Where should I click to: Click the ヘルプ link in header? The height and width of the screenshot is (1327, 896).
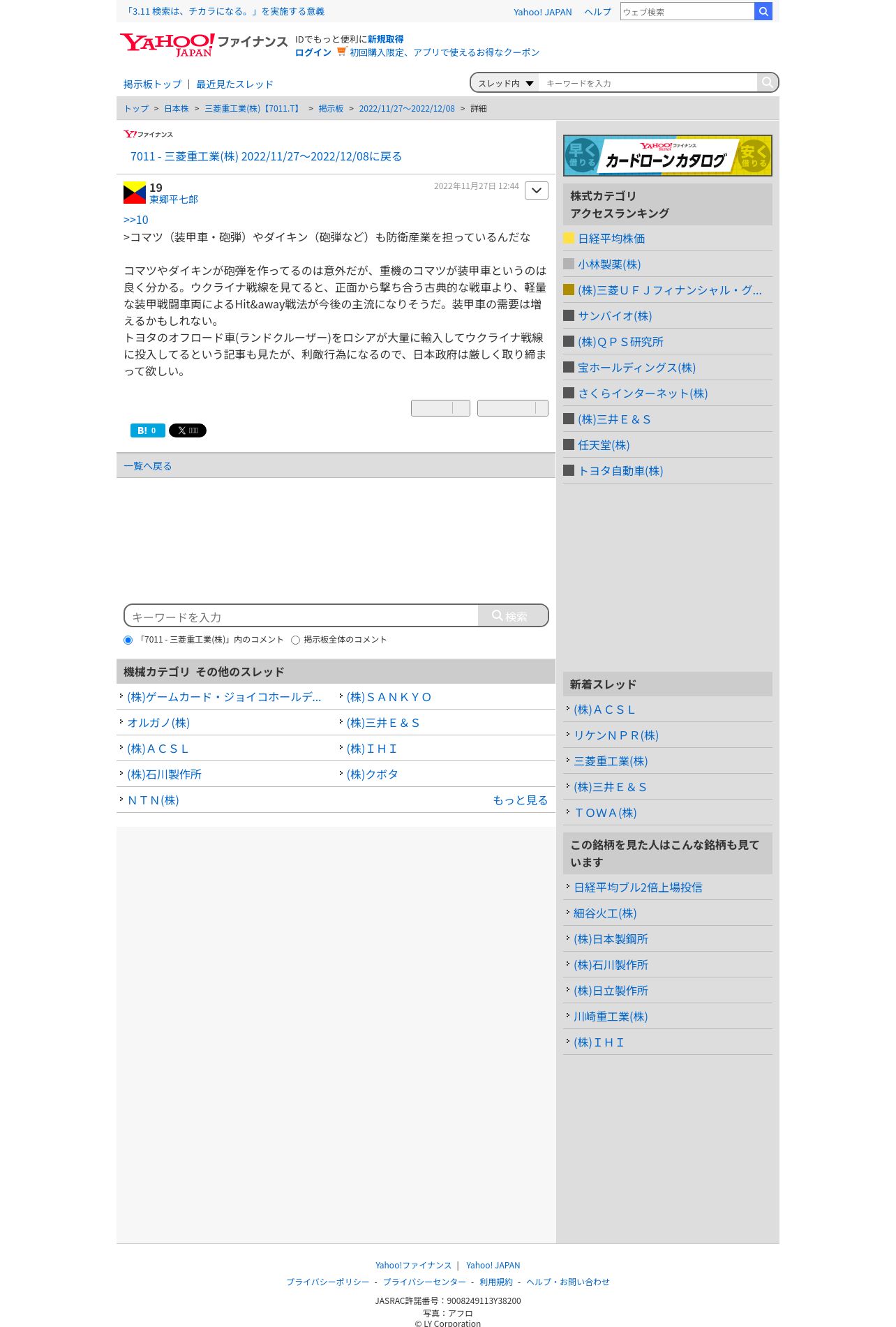(x=597, y=12)
